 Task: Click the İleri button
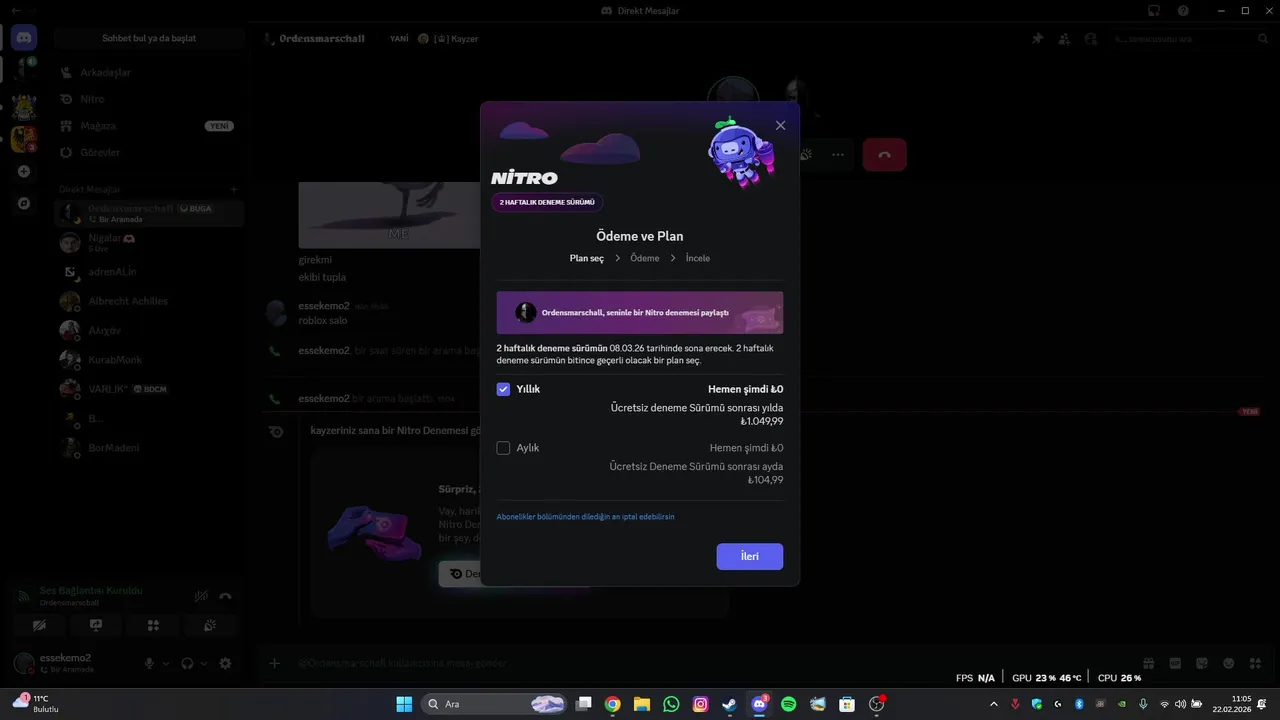(x=749, y=556)
